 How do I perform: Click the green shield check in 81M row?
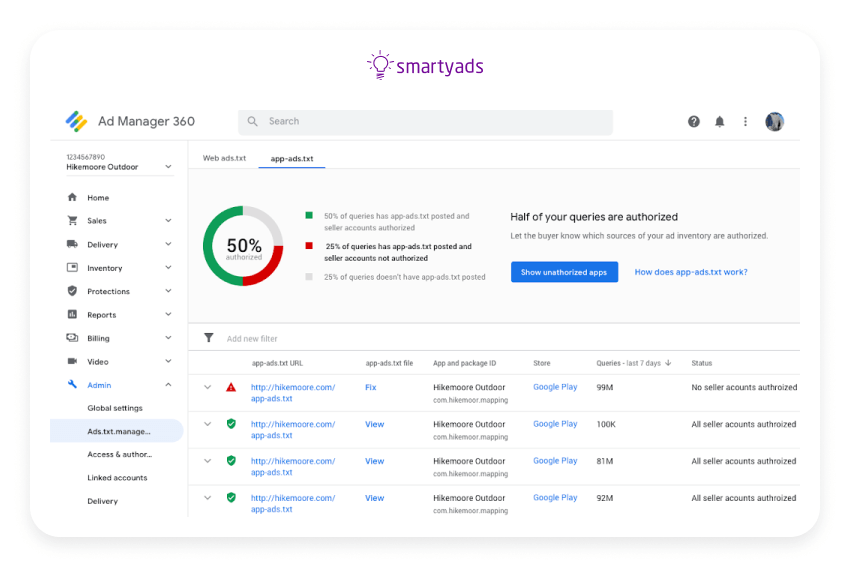tap(231, 461)
